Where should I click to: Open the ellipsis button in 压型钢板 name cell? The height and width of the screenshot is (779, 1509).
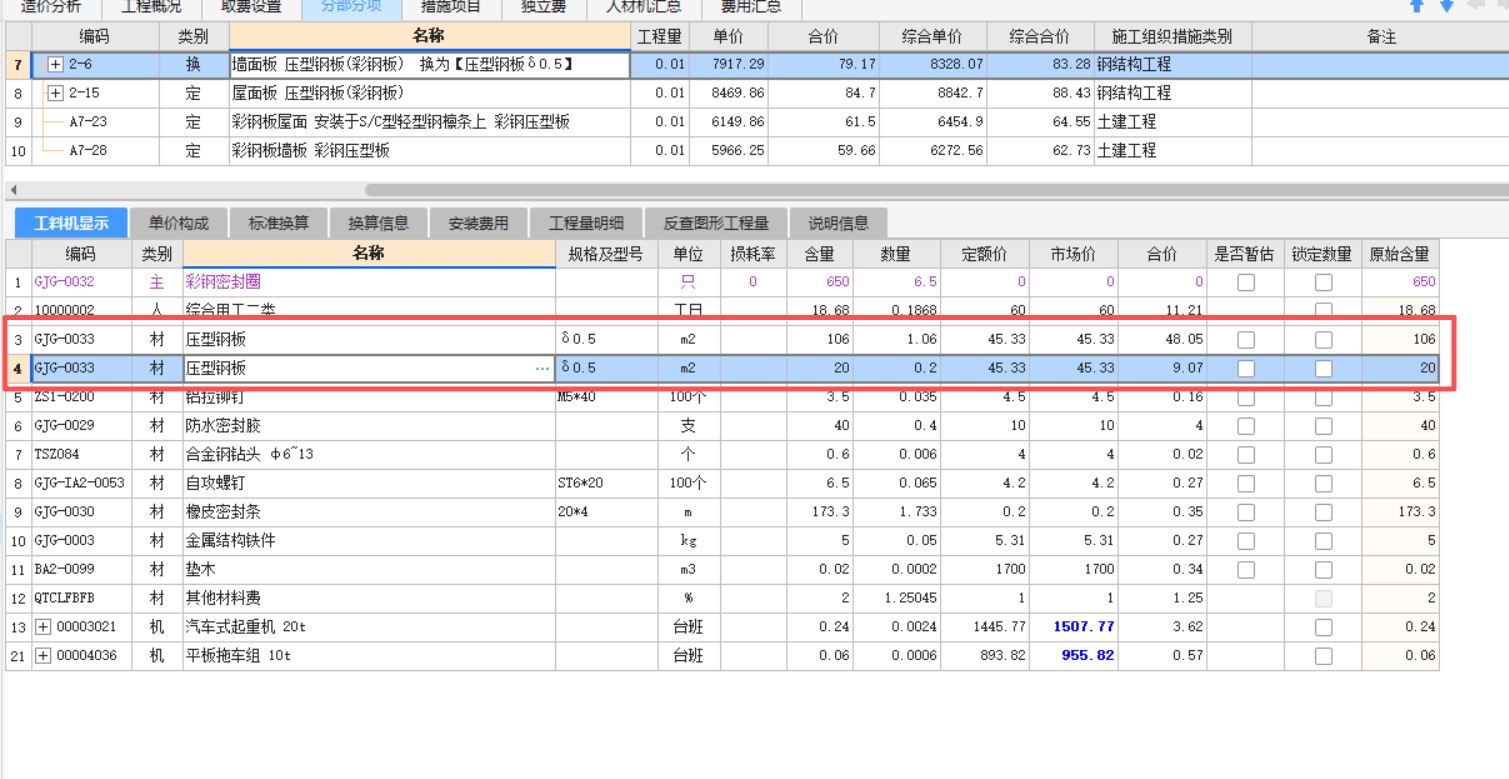[x=543, y=368]
